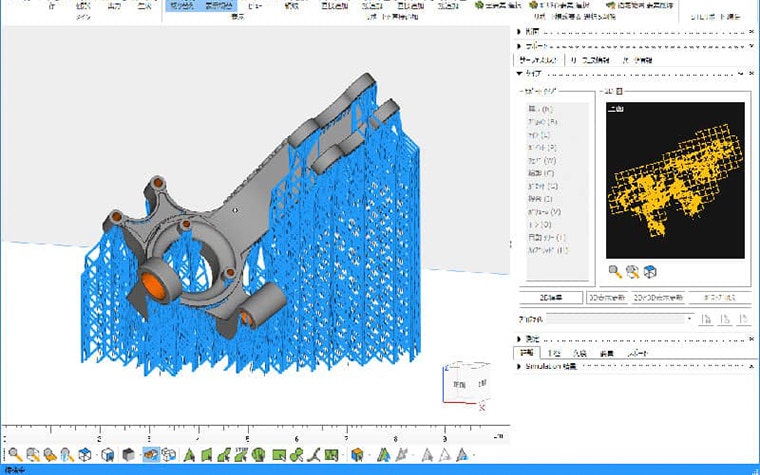
Task: Click the 2D/3D button below the preview
Action: [x=660, y=297]
